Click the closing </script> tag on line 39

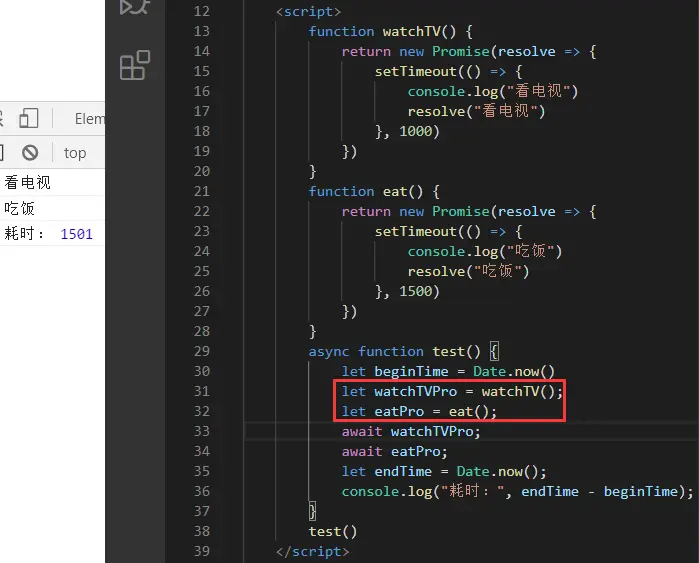coord(312,551)
